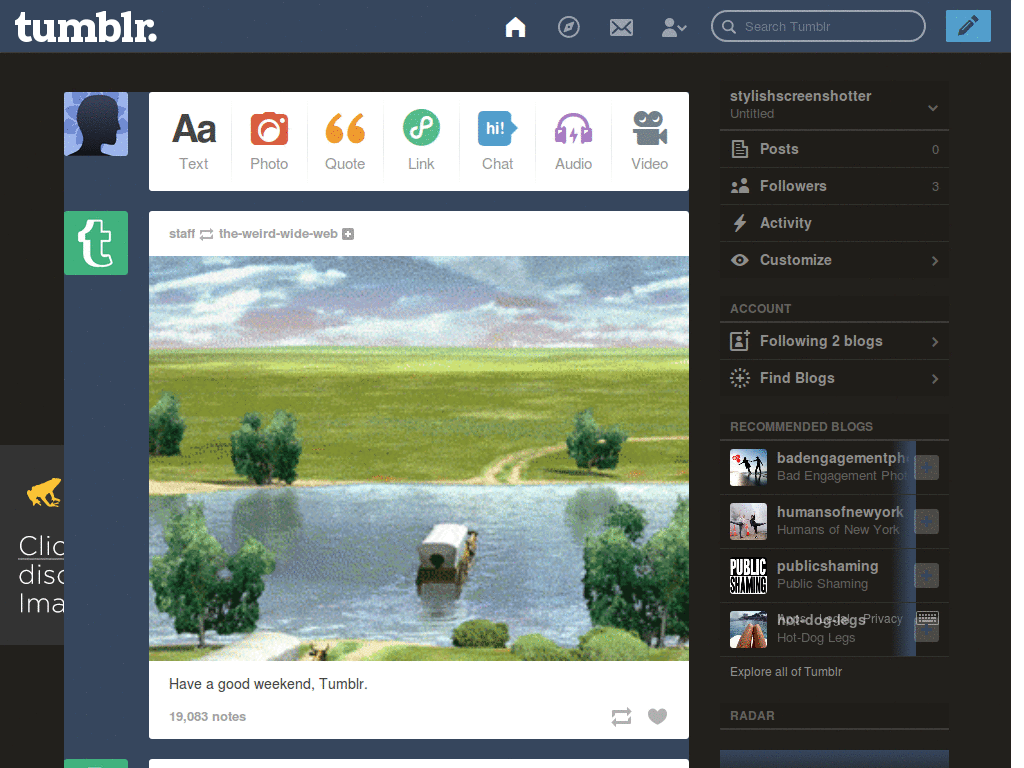Click the keyboard shortcuts icon

(x=927, y=618)
